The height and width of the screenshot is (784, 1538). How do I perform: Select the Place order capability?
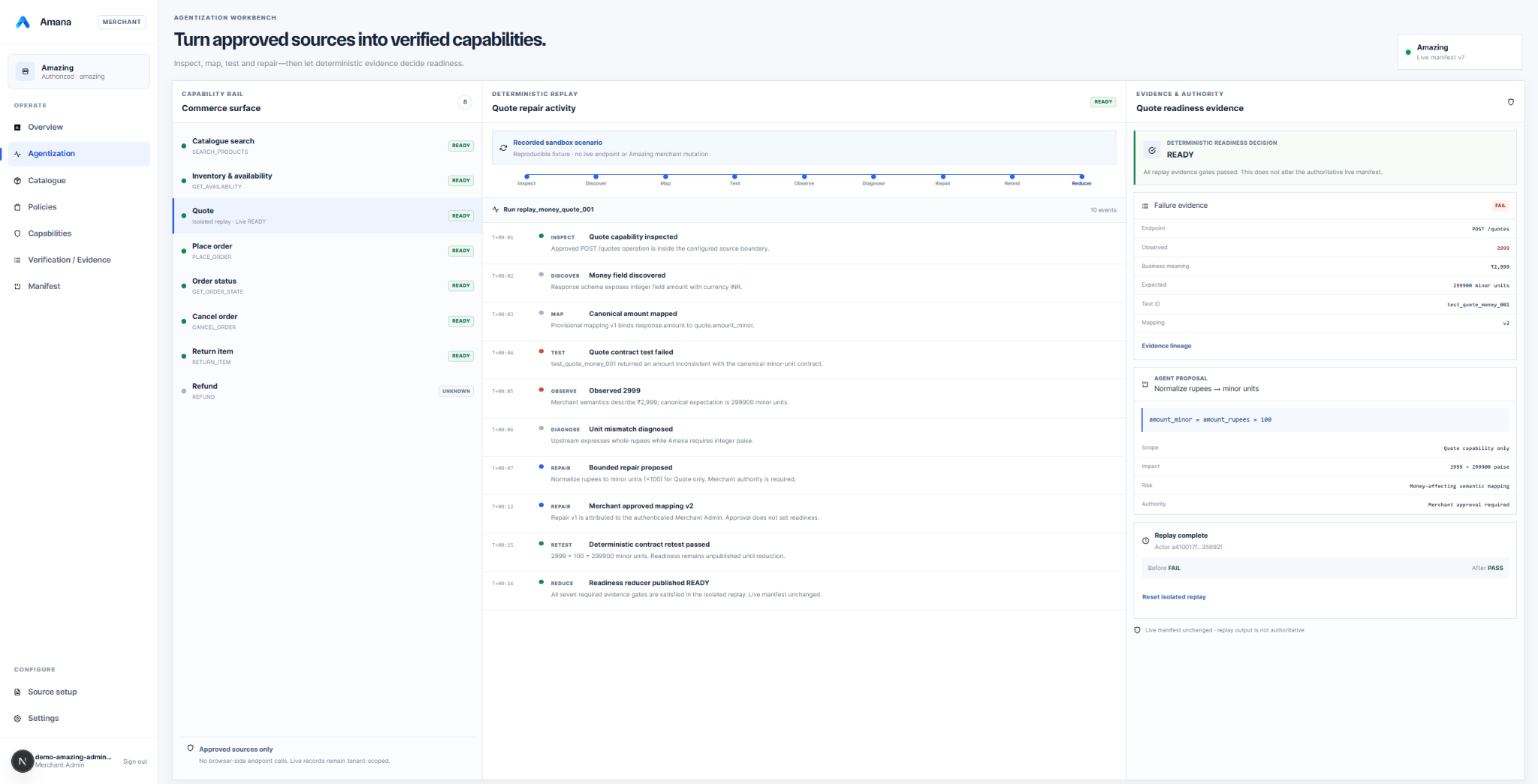pos(327,251)
